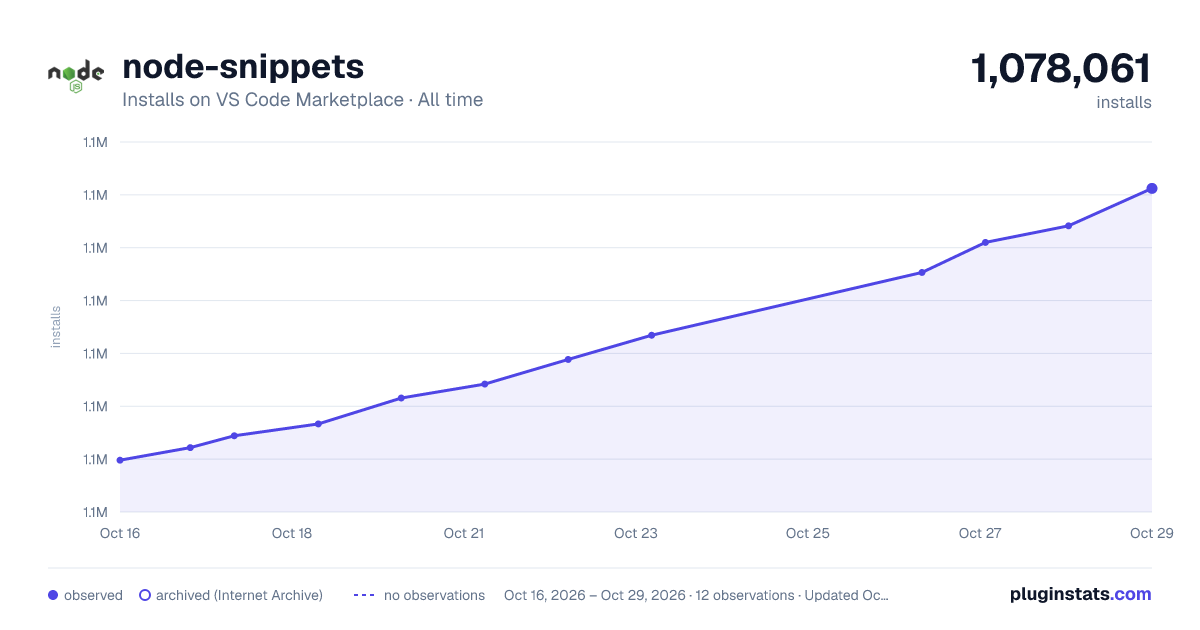The image size is (1200, 630).
Task: Click the date range and observations summary text
Action: click(x=696, y=595)
